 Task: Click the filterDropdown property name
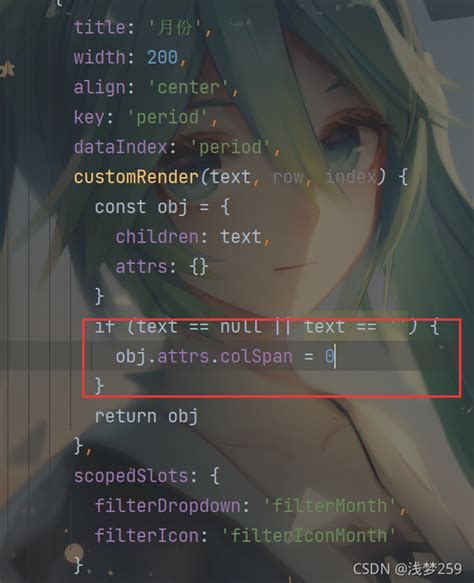167,506
